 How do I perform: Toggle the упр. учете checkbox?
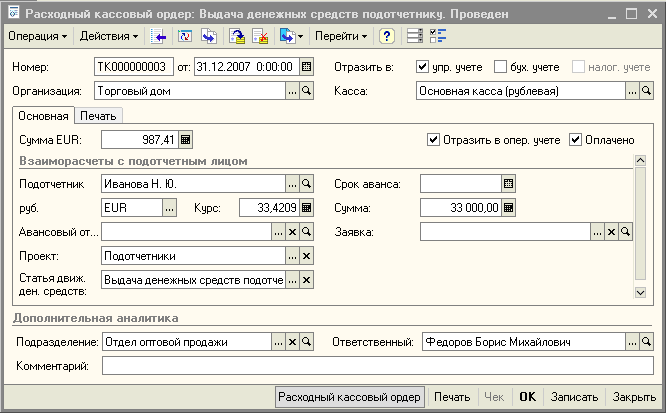[x=424, y=67]
